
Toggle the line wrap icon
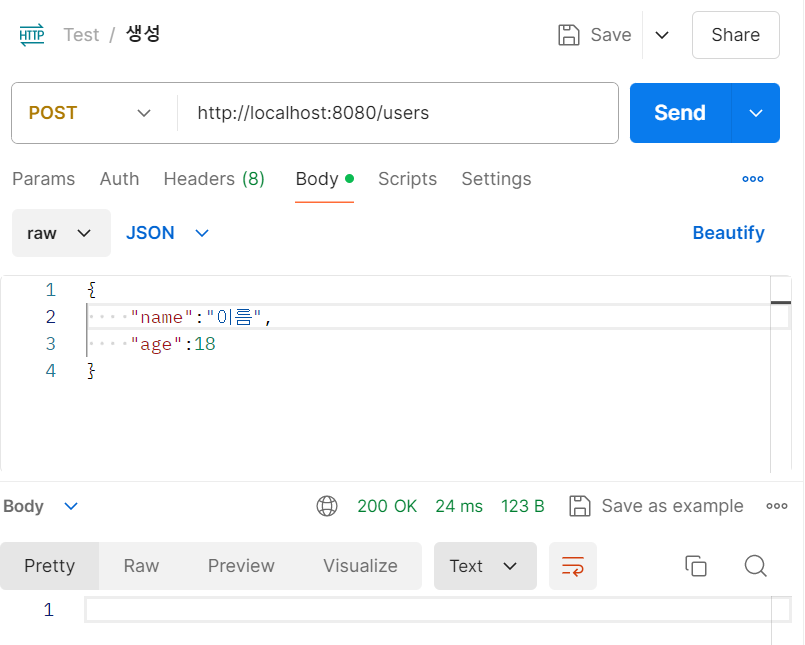[572, 566]
